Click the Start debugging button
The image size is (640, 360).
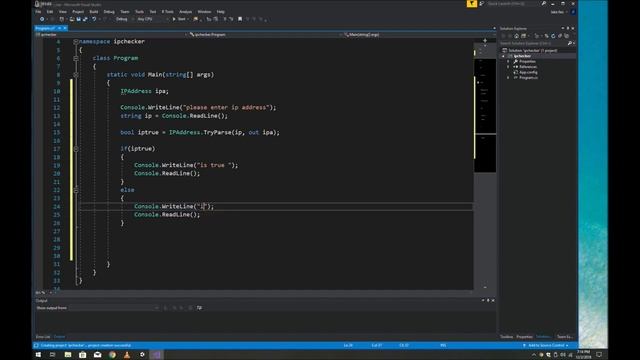pyautogui.click(x=180, y=19)
